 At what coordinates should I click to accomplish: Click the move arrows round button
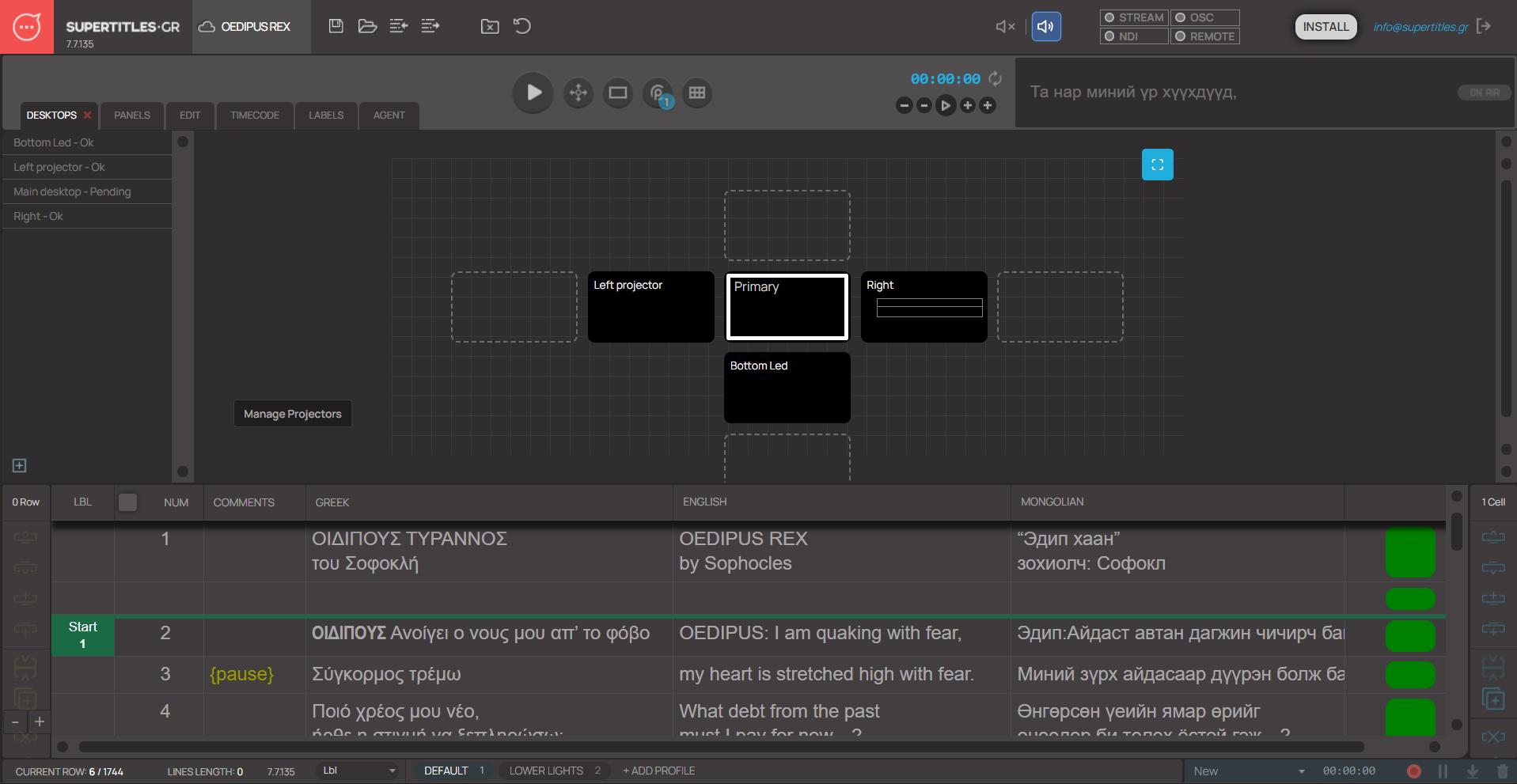pyautogui.click(x=578, y=93)
